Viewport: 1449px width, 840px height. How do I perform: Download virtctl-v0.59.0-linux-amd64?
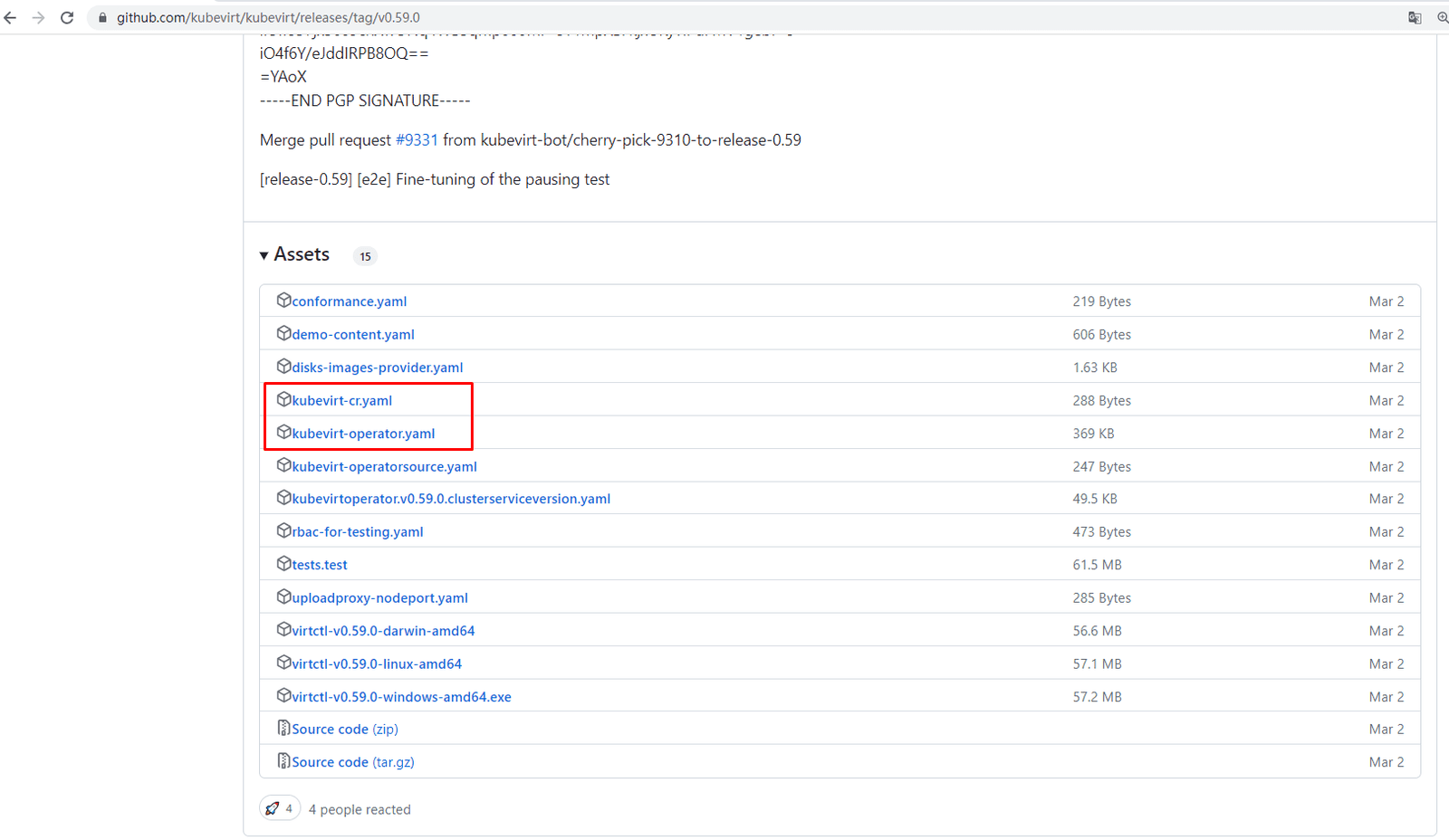click(x=377, y=663)
